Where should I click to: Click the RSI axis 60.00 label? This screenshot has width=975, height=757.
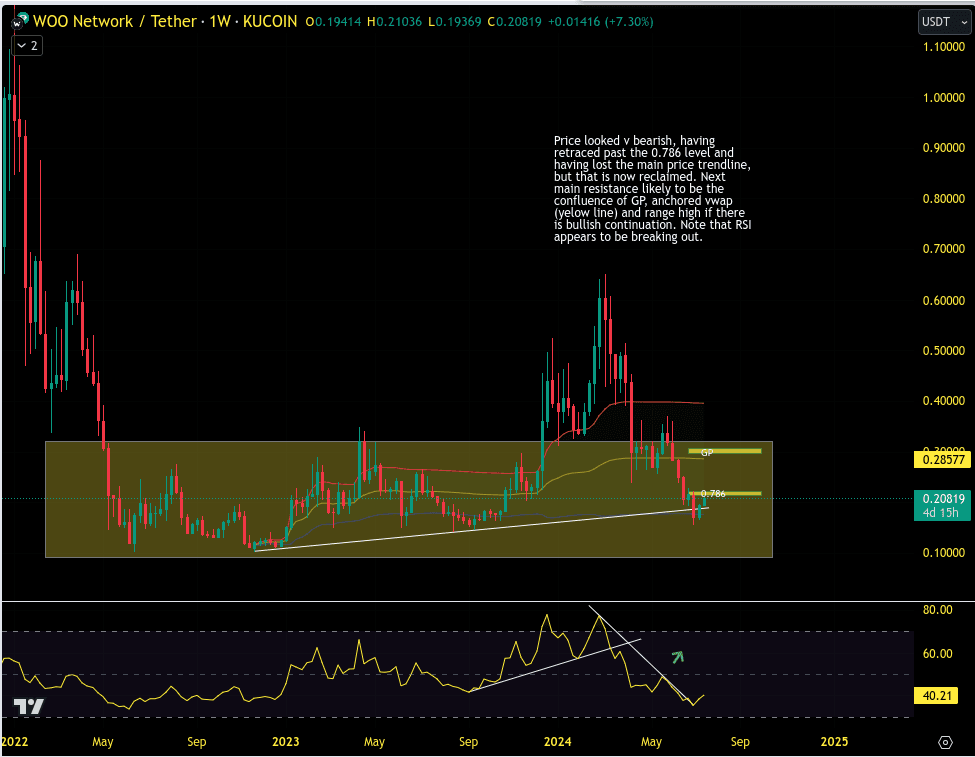coord(937,653)
